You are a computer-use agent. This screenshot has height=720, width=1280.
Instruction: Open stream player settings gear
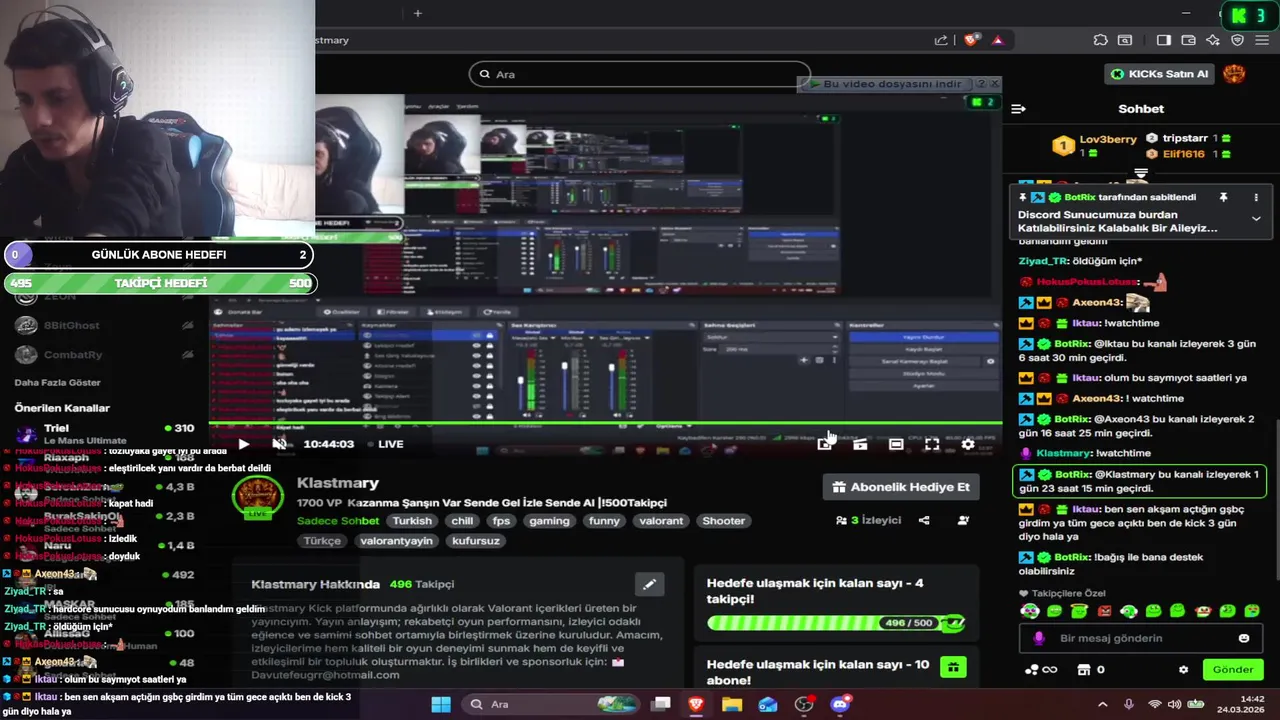pyautogui.click(x=967, y=444)
